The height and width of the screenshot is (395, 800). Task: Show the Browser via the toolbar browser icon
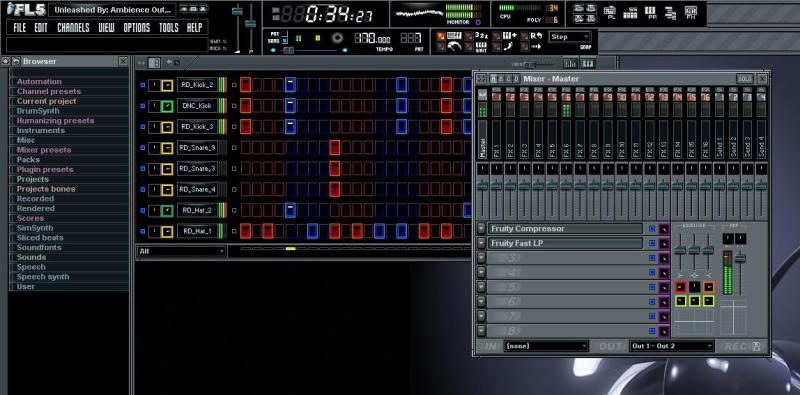pyautogui.click(x=670, y=12)
